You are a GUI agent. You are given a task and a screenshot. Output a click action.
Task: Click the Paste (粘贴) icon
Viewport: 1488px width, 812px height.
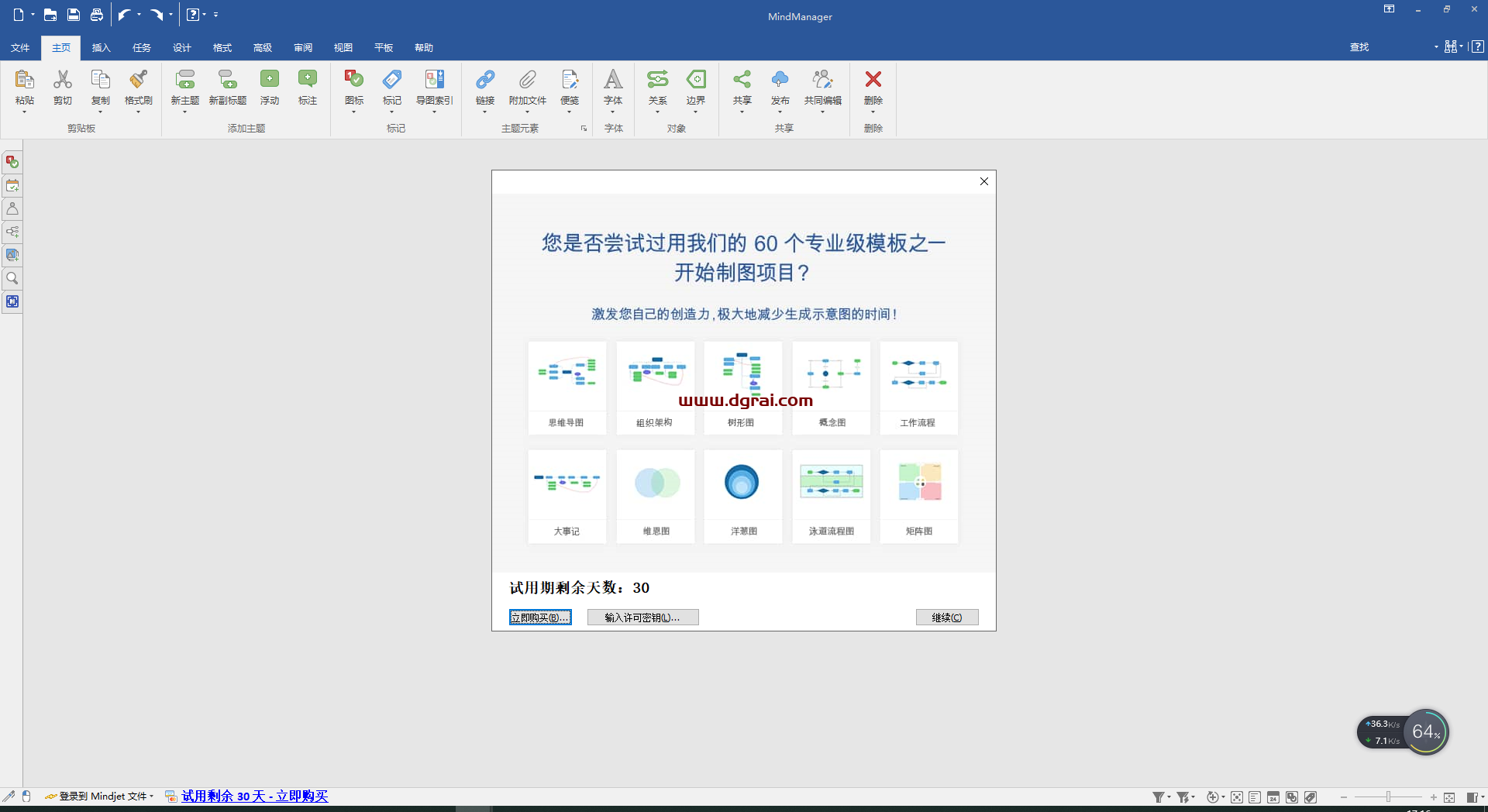point(24,79)
